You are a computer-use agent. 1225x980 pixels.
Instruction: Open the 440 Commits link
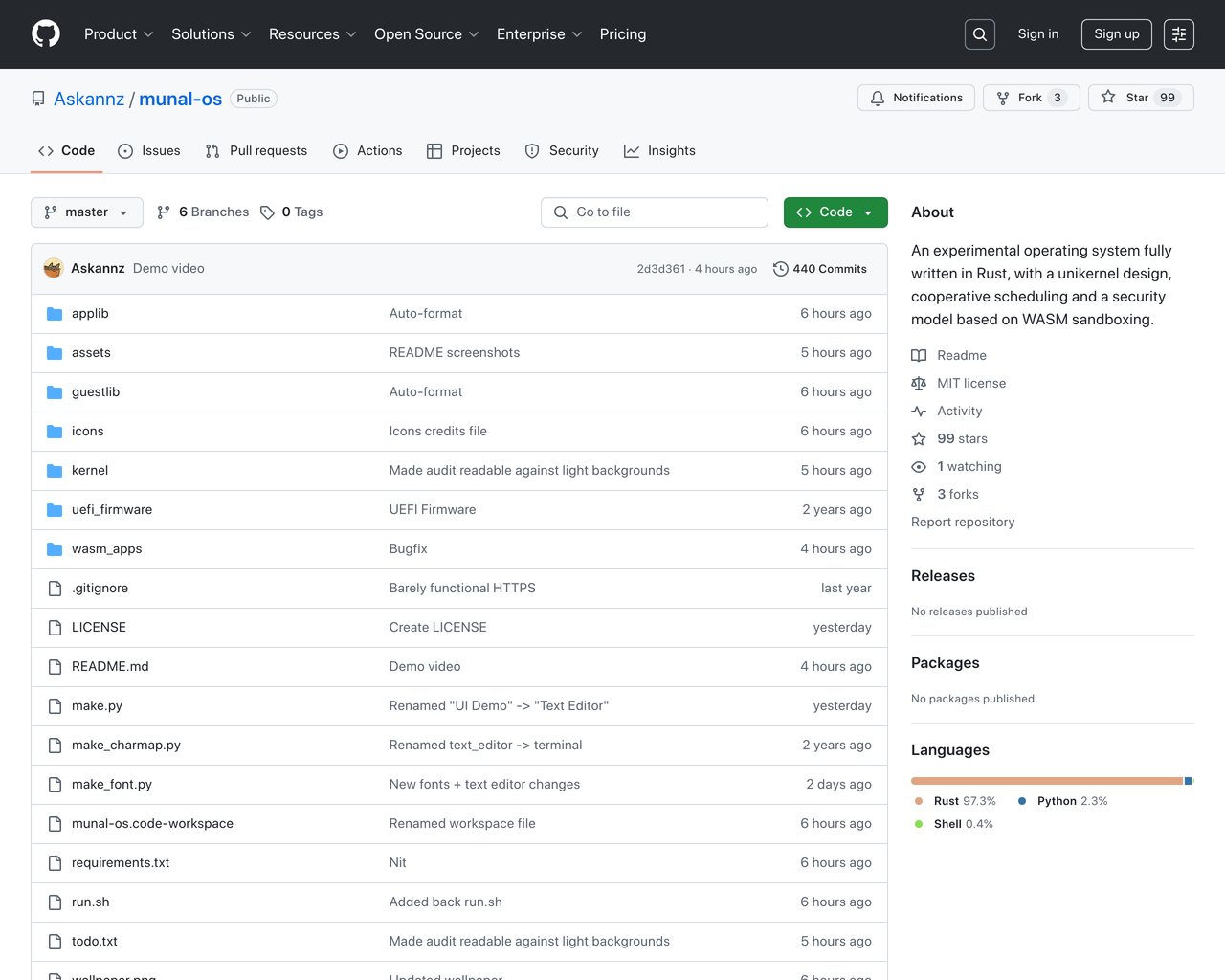[x=820, y=269]
